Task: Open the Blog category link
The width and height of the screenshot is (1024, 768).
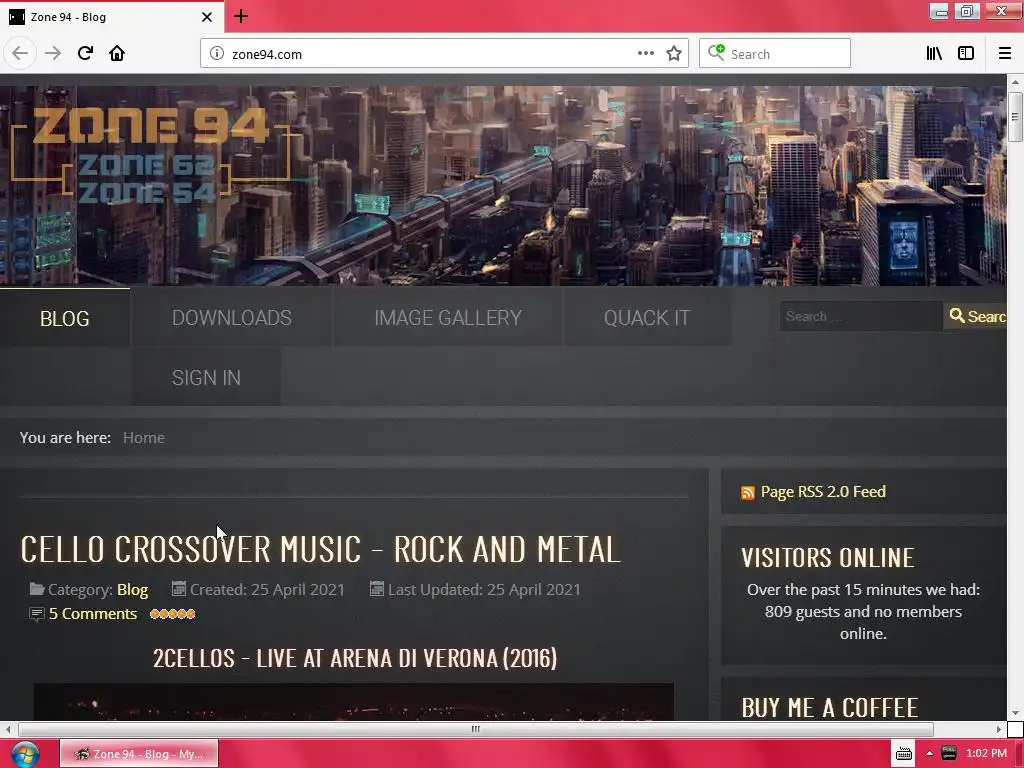Action: [x=133, y=590]
